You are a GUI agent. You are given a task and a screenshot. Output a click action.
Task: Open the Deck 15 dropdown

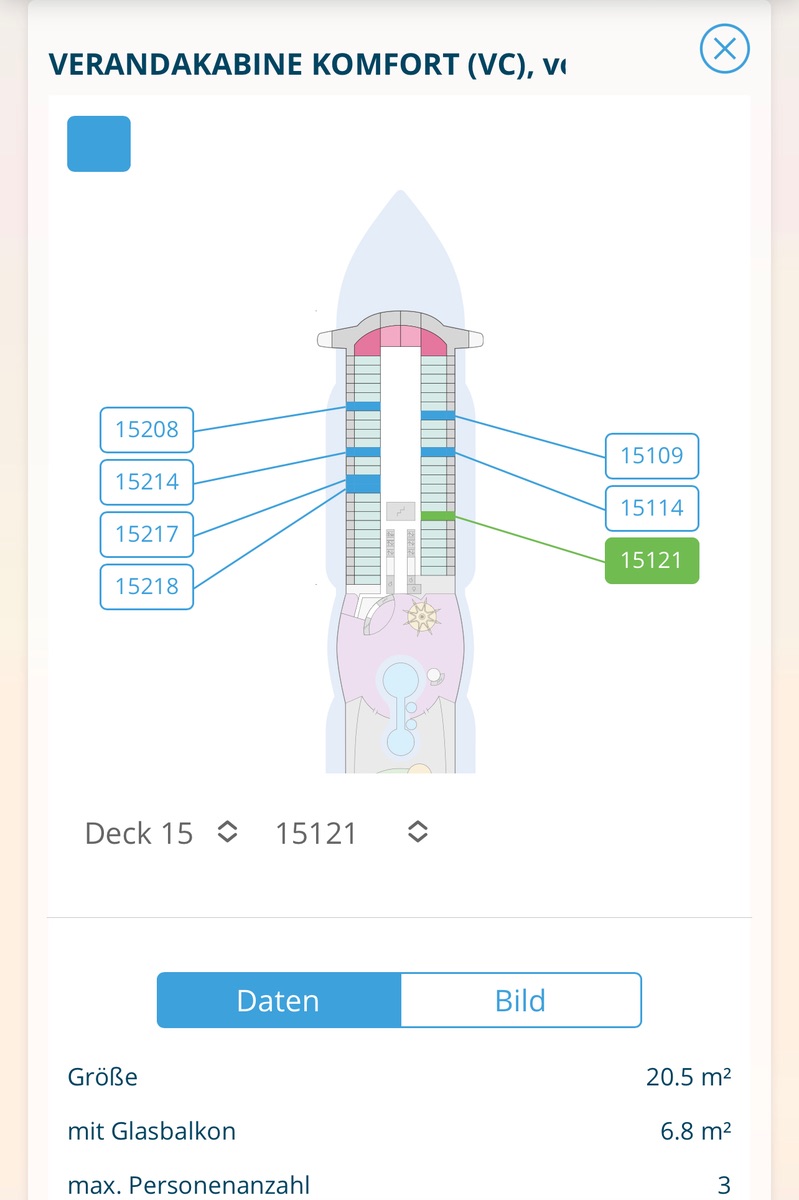[162, 833]
